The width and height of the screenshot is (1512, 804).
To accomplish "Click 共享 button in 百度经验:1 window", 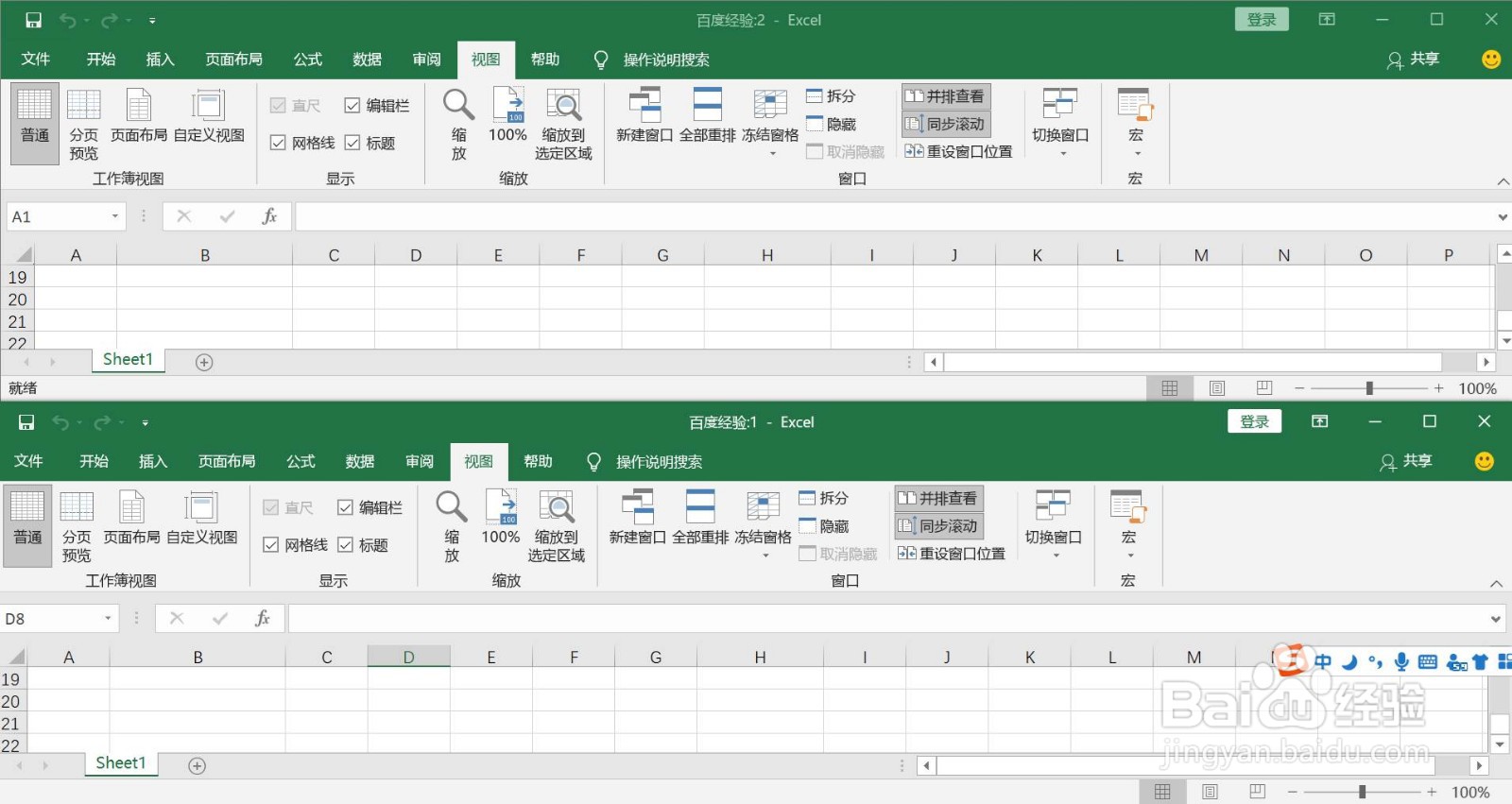I will click(x=1406, y=462).
